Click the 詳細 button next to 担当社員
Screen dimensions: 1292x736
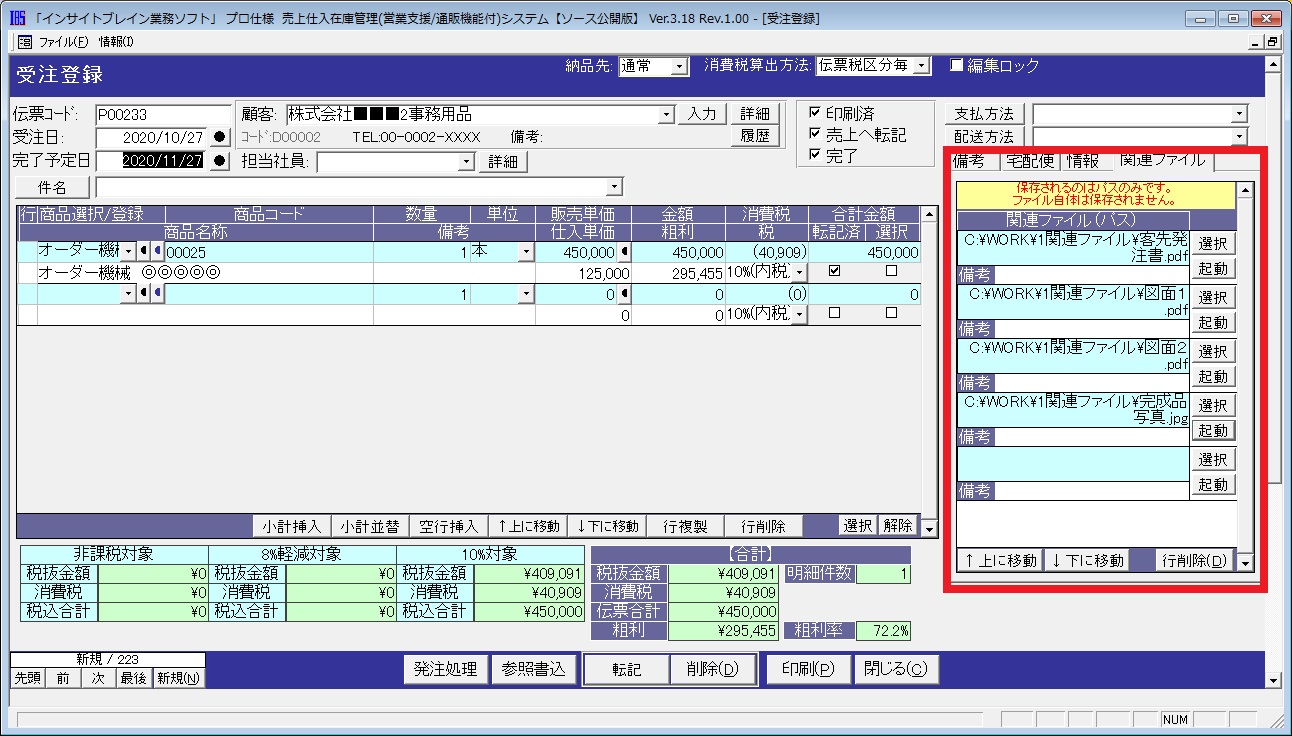(x=504, y=162)
